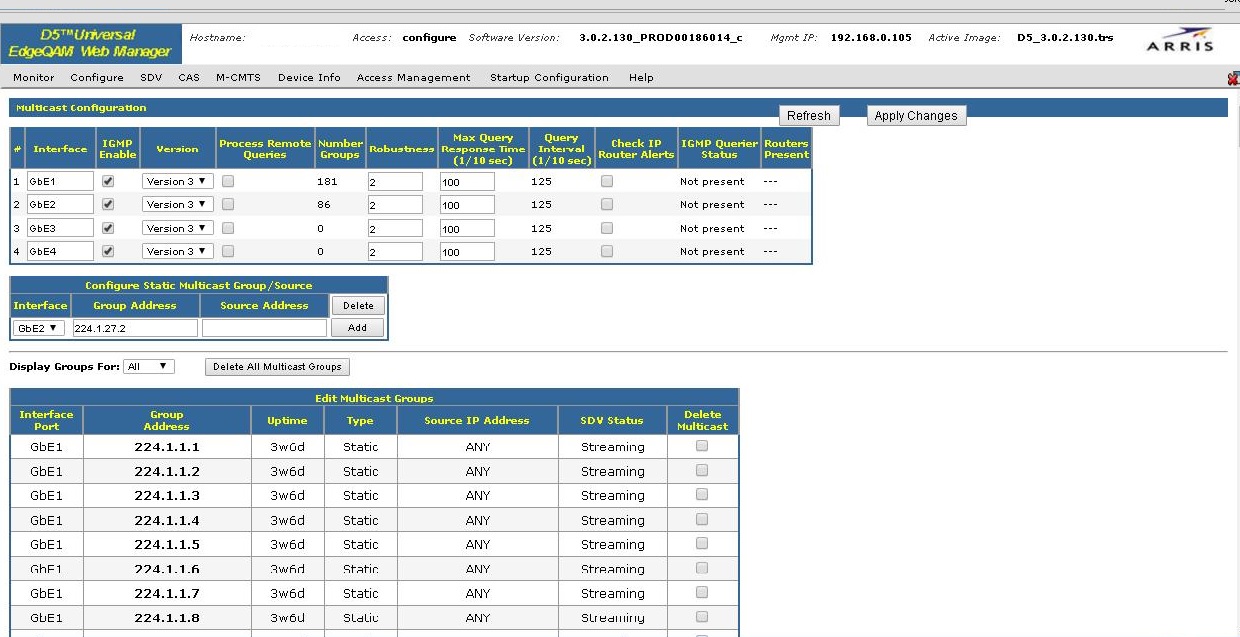1240x637 pixels.
Task: Open the Access Management menu
Action: tap(413, 78)
